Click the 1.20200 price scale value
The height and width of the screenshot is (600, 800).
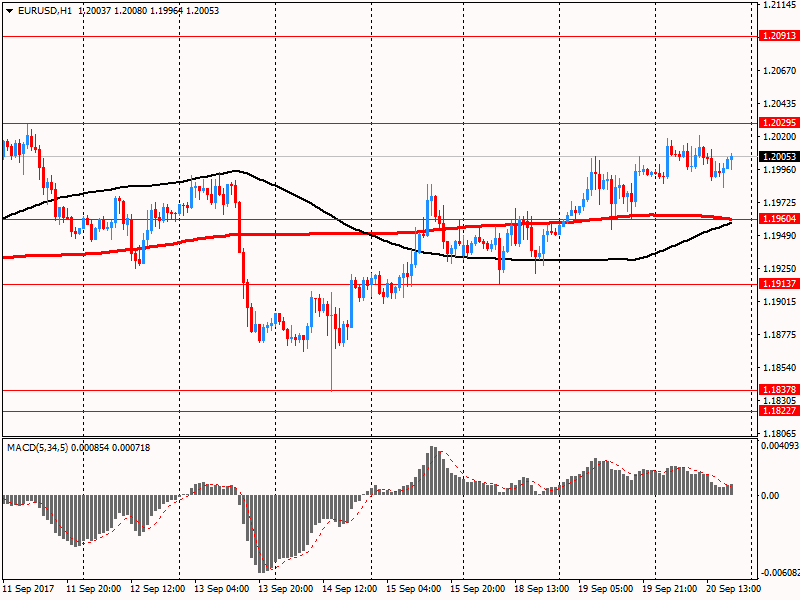780,137
